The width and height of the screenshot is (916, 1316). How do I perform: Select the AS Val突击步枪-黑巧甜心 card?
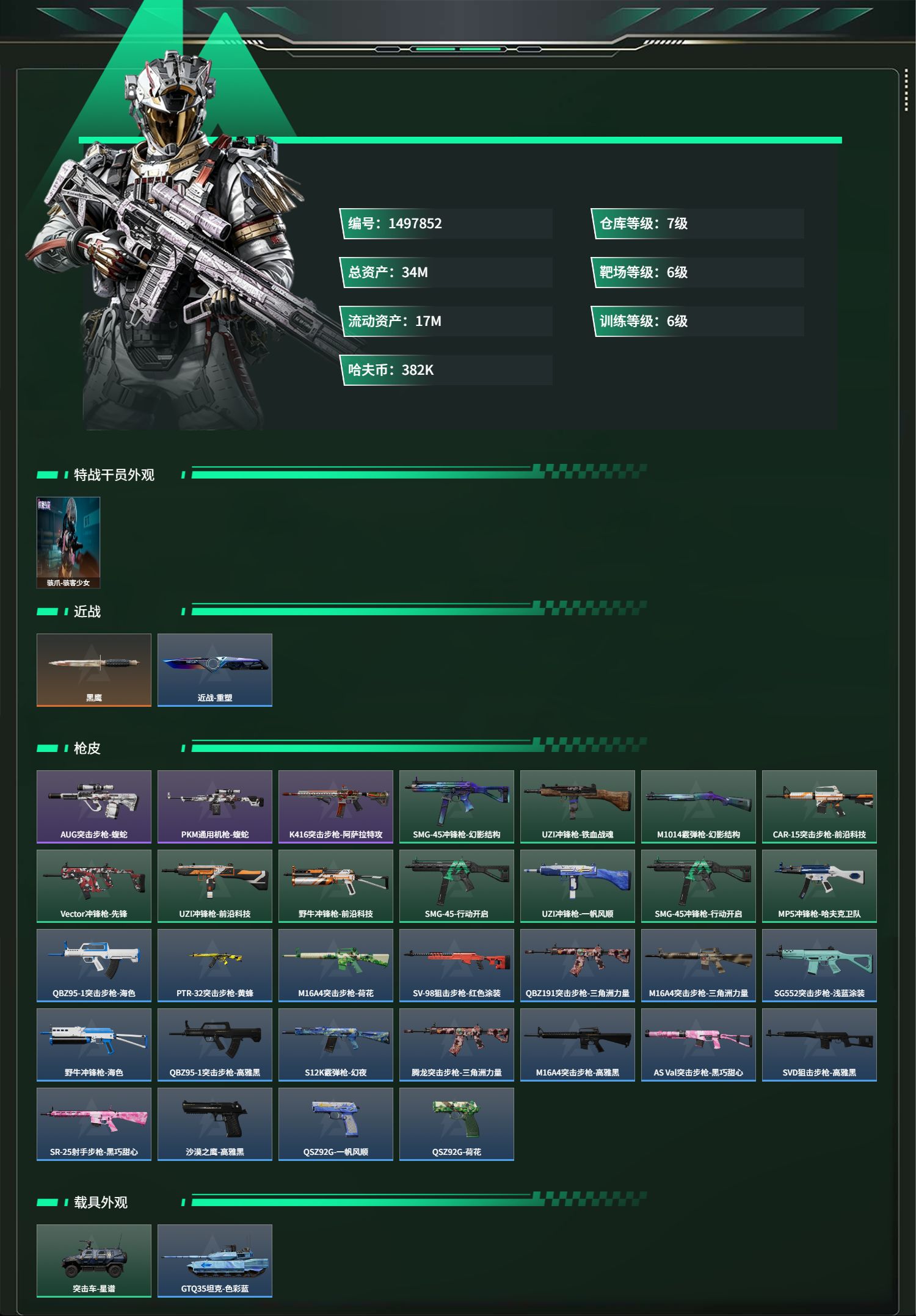pos(699,1044)
